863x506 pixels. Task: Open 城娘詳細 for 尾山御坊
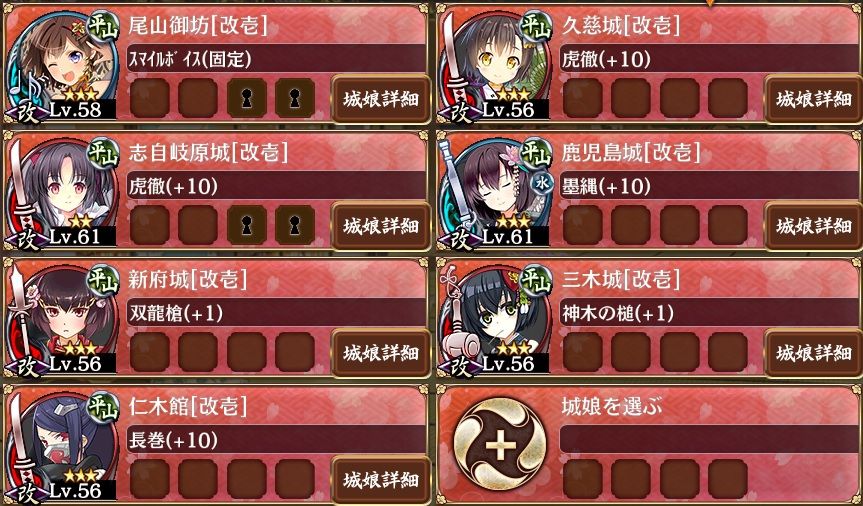(381, 99)
